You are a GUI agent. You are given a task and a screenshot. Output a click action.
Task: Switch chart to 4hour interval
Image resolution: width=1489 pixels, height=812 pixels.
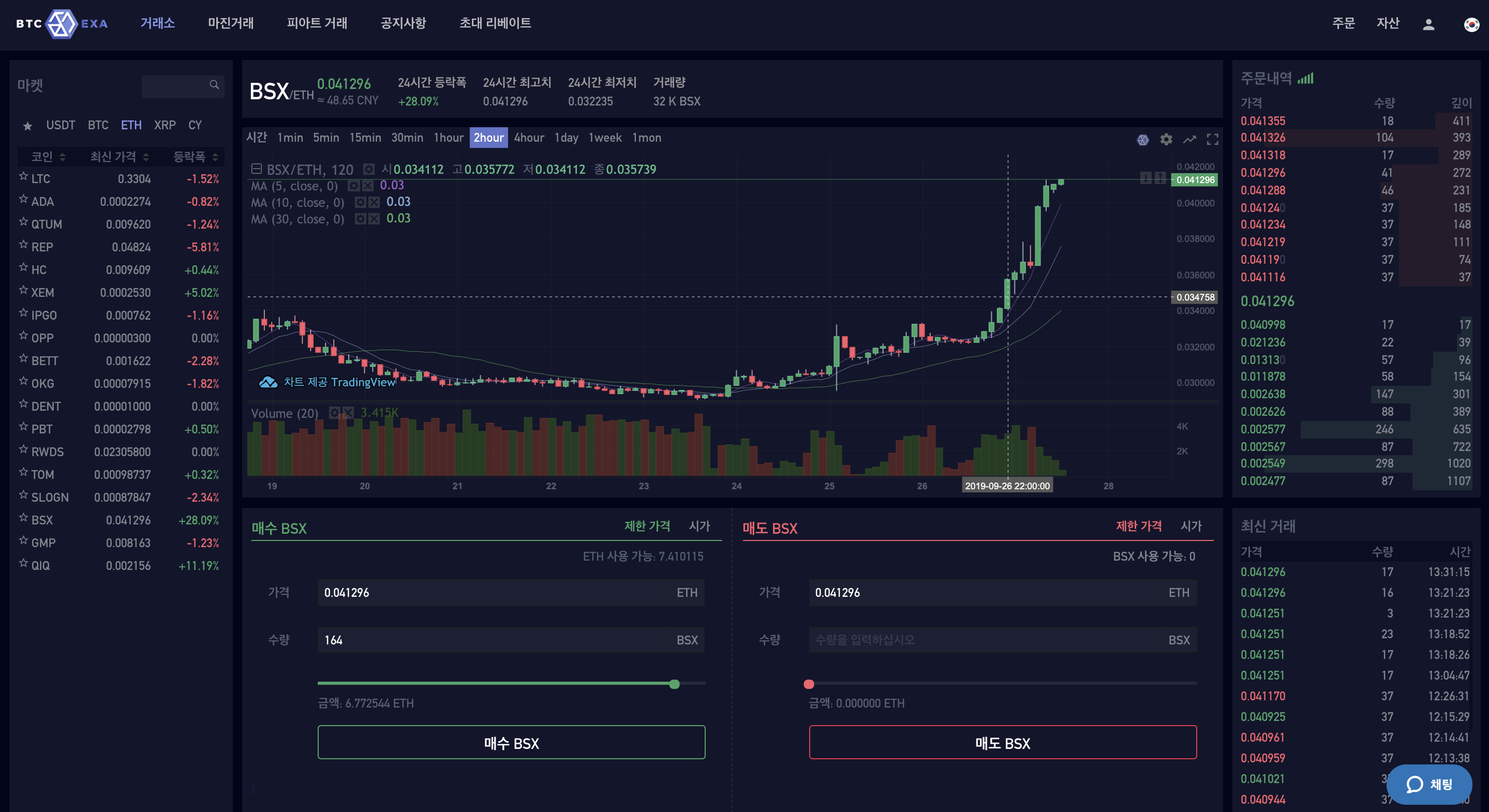coord(529,138)
